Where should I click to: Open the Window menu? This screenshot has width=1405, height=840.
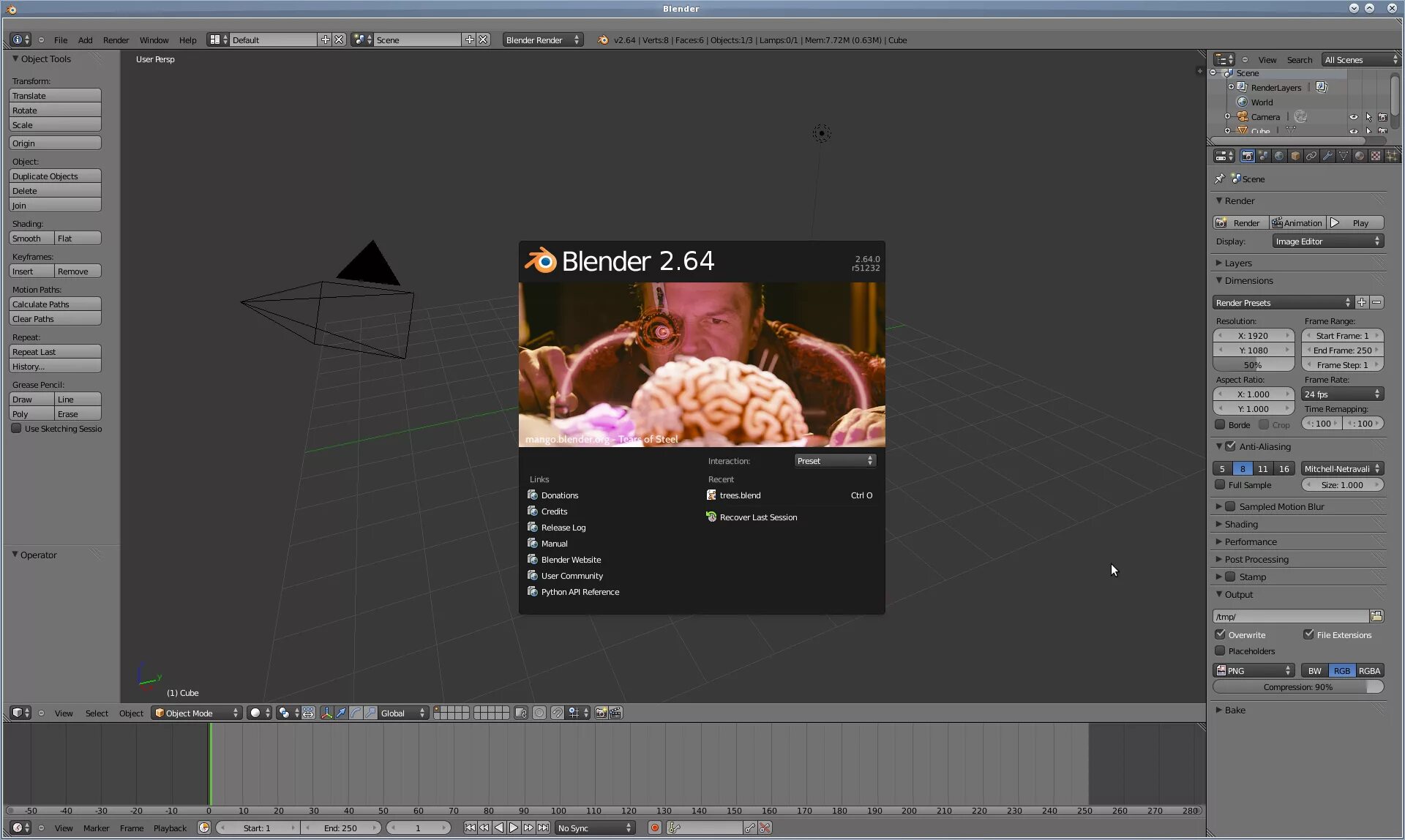(154, 40)
